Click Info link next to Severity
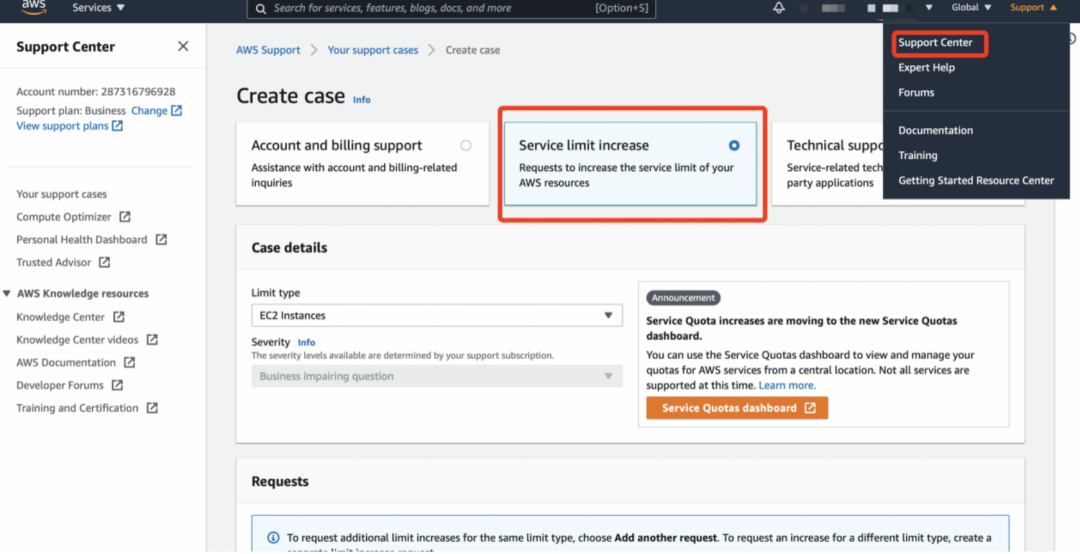Image resolution: width=1080 pixels, height=554 pixels. pos(307,342)
